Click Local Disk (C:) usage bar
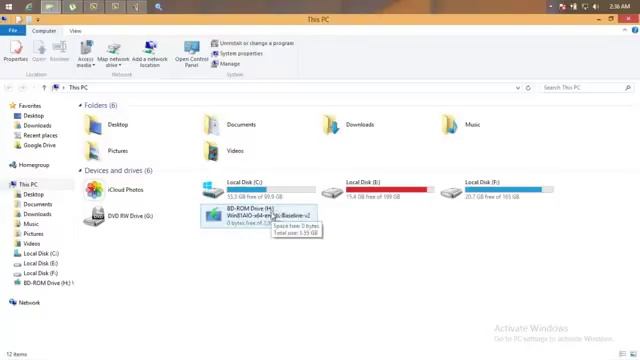Screen dimensions: 640x360 (x=271, y=189)
